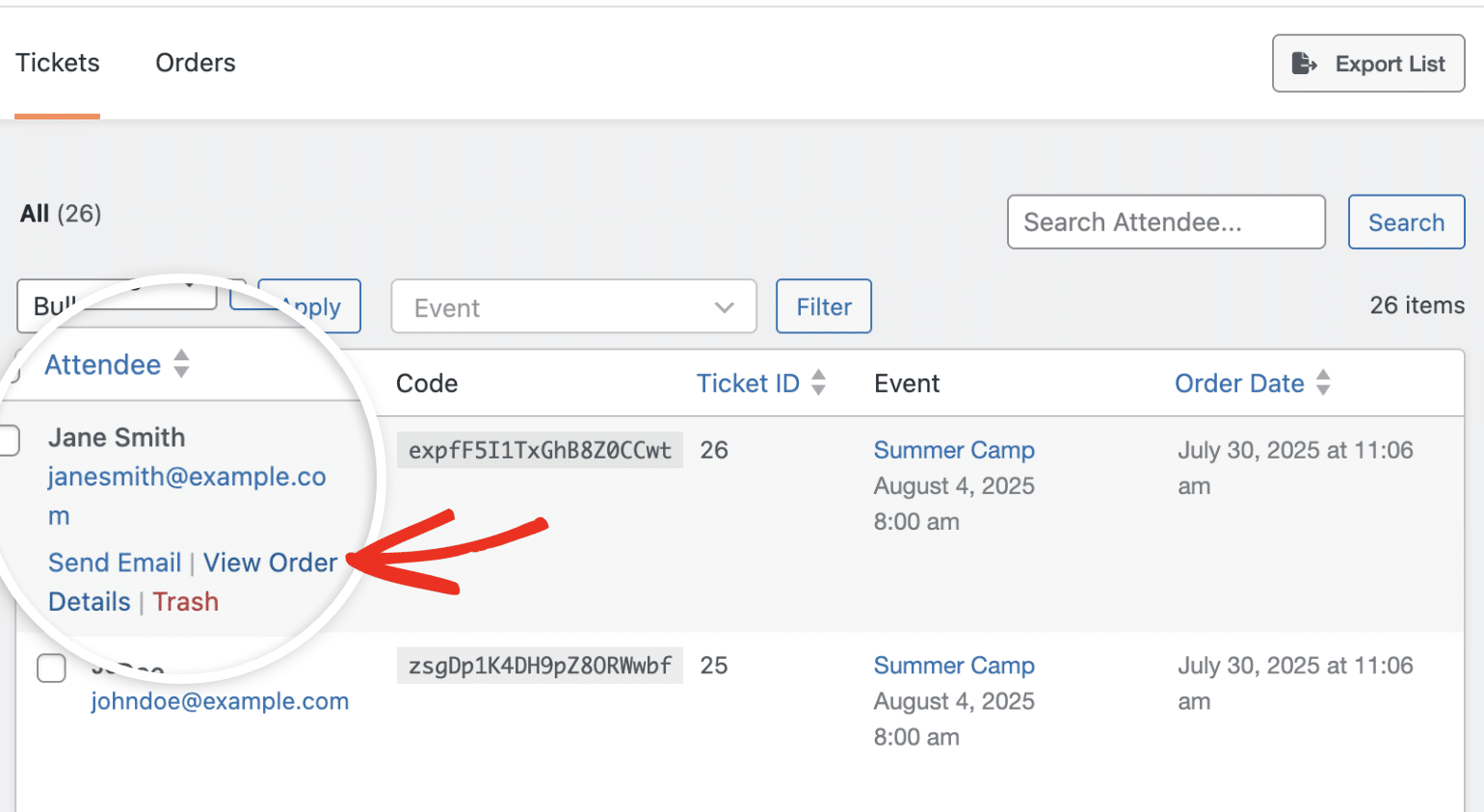Click the Search button
Image resolution: width=1484 pixels, height=812 pixels.
[1406, 223]
